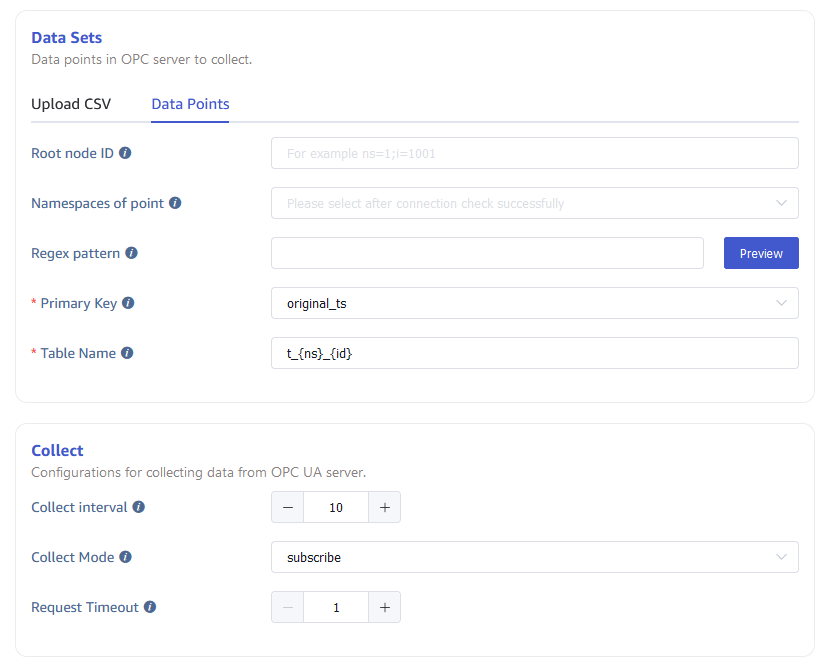Click info icon beside Primary Key label

click(128, 303)
